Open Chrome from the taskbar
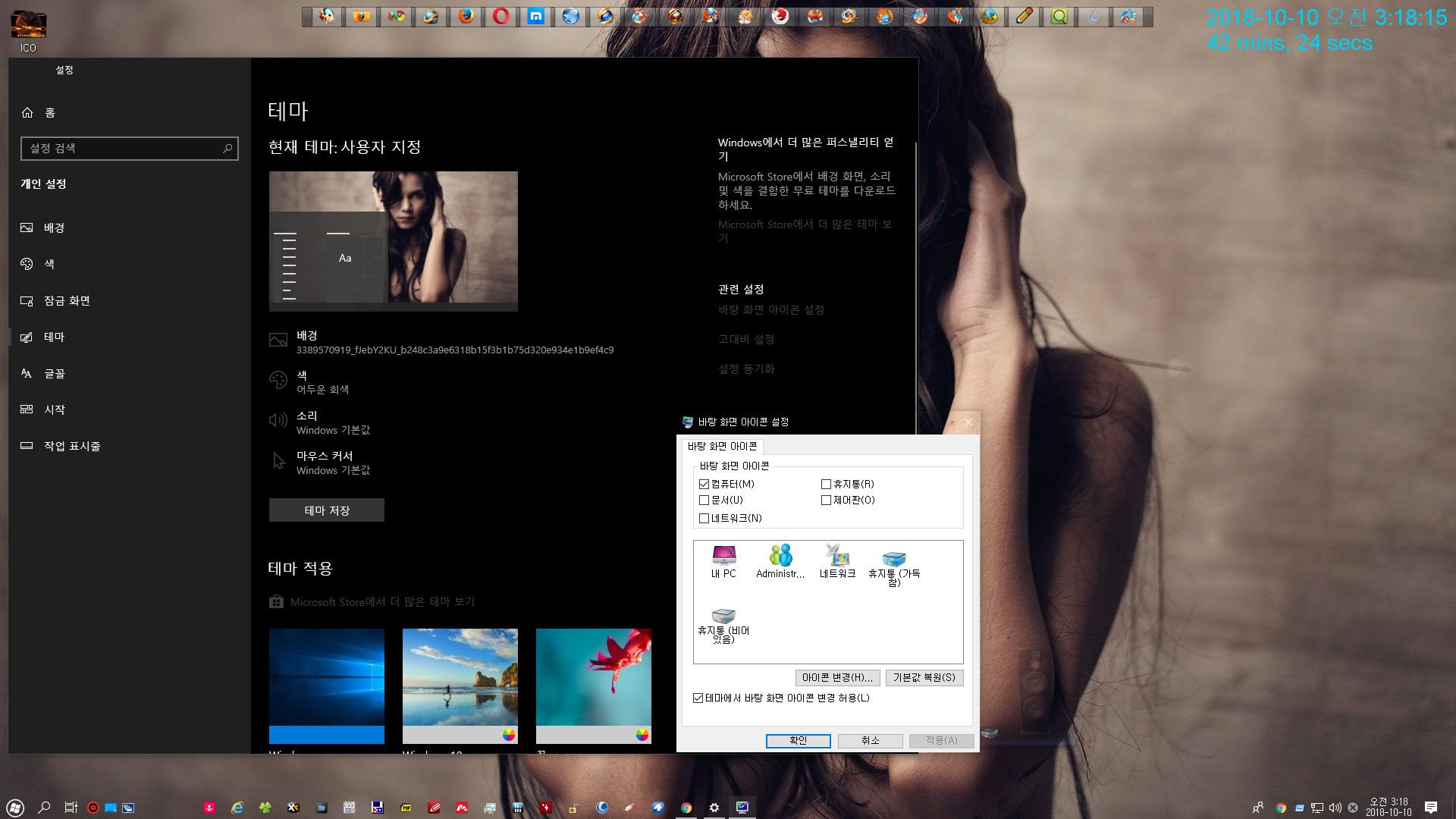This screenshot has height=819, width=1456. [686, 808]
